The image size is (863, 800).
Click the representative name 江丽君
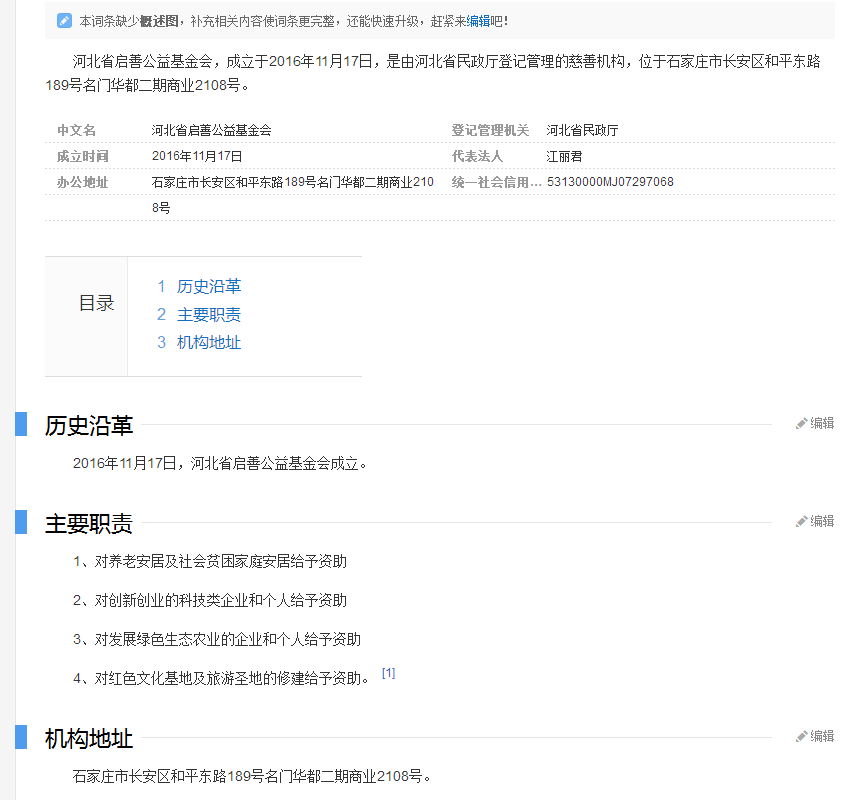564,156
